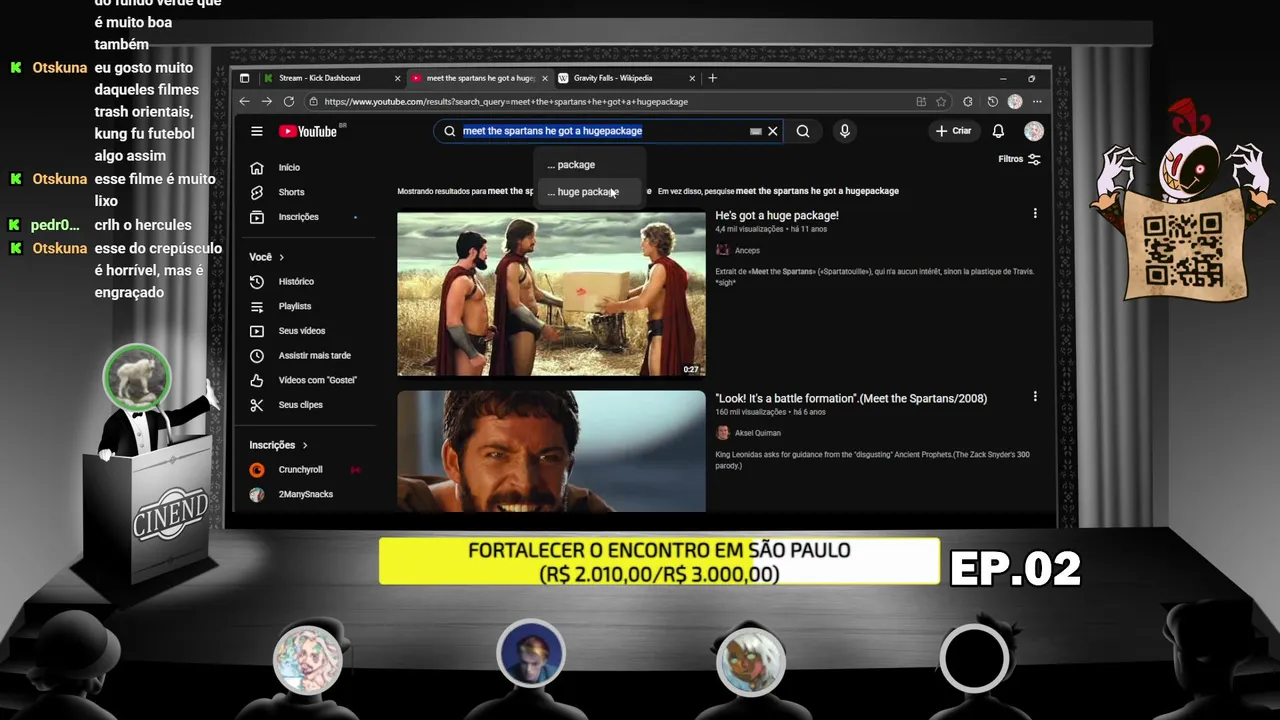Select the '... huge package' search suggestion
This screenshot has width=1280, height=720.
click(x=589, y=192)
